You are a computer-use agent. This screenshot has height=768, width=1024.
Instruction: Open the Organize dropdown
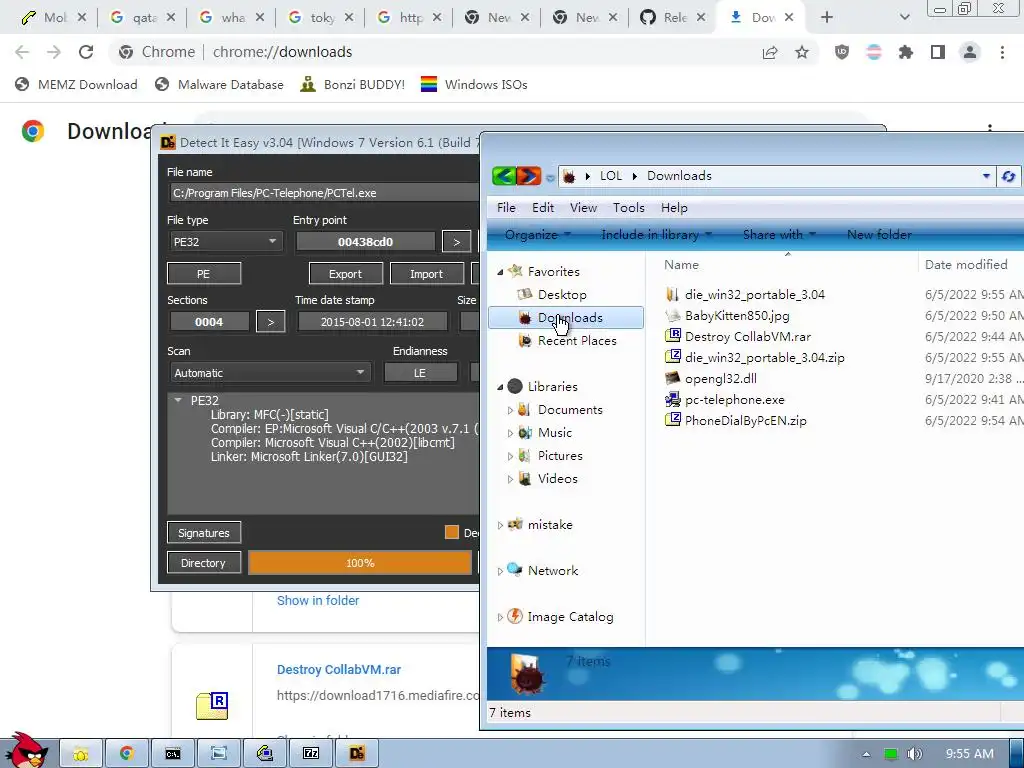537,234
